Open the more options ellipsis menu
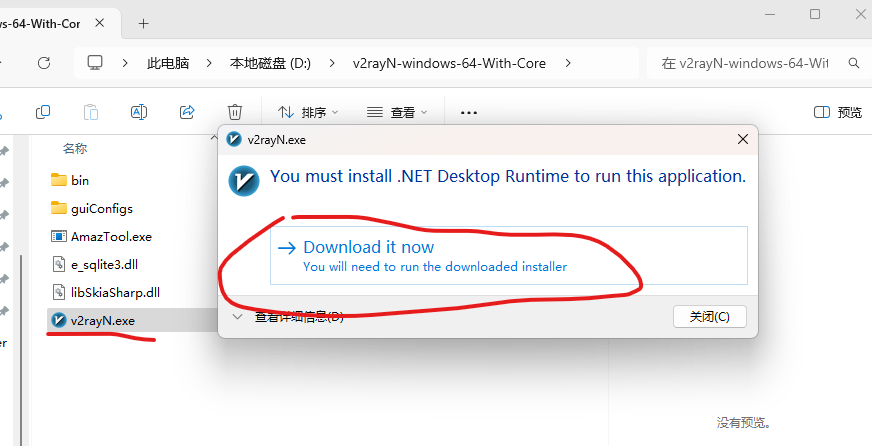The height and width of the screenshot is (446, 872). pyautogui.click(x=469, y=112)
